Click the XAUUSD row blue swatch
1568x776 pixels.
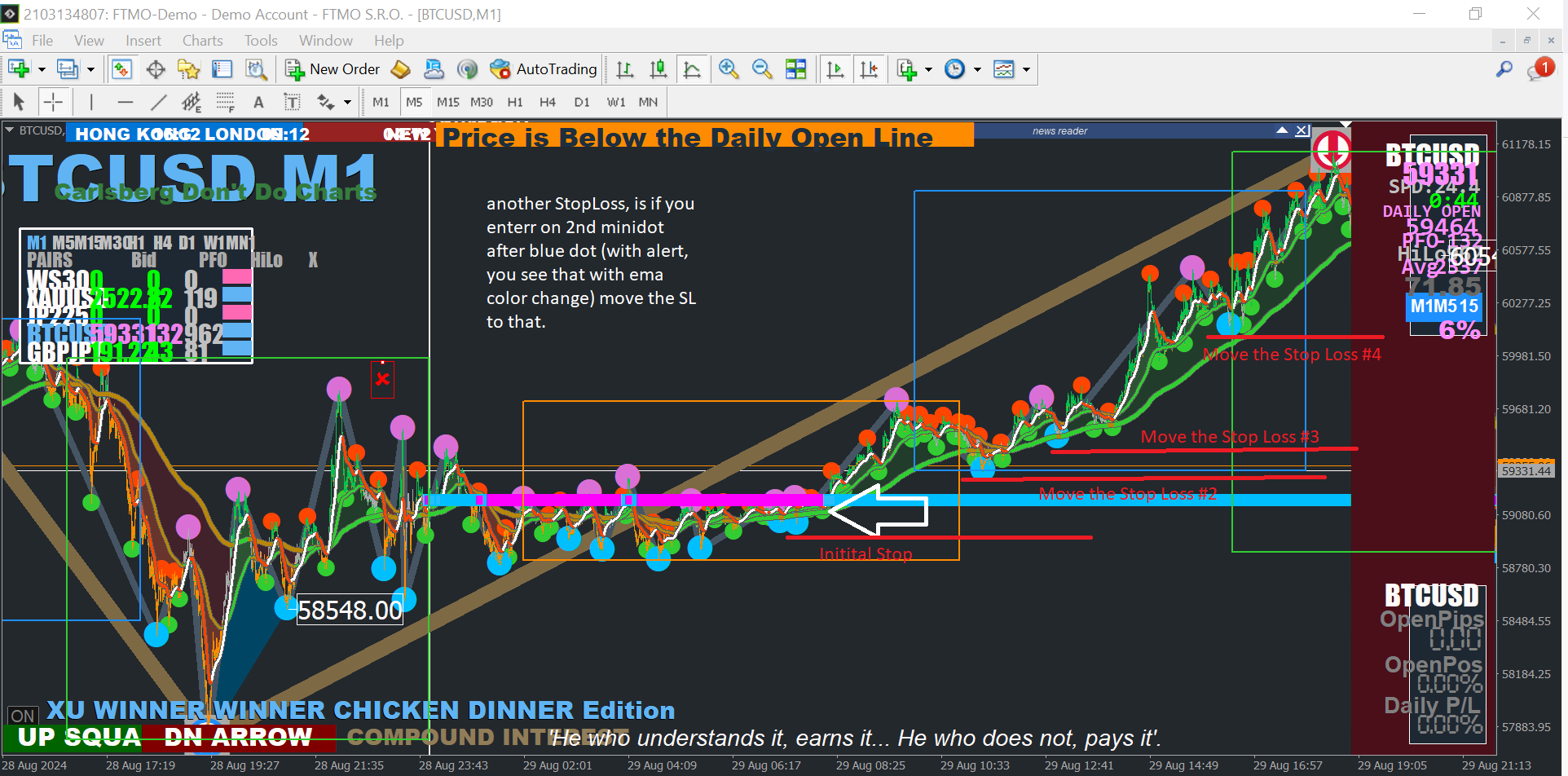pyautogui.click(x=236, y=294)
